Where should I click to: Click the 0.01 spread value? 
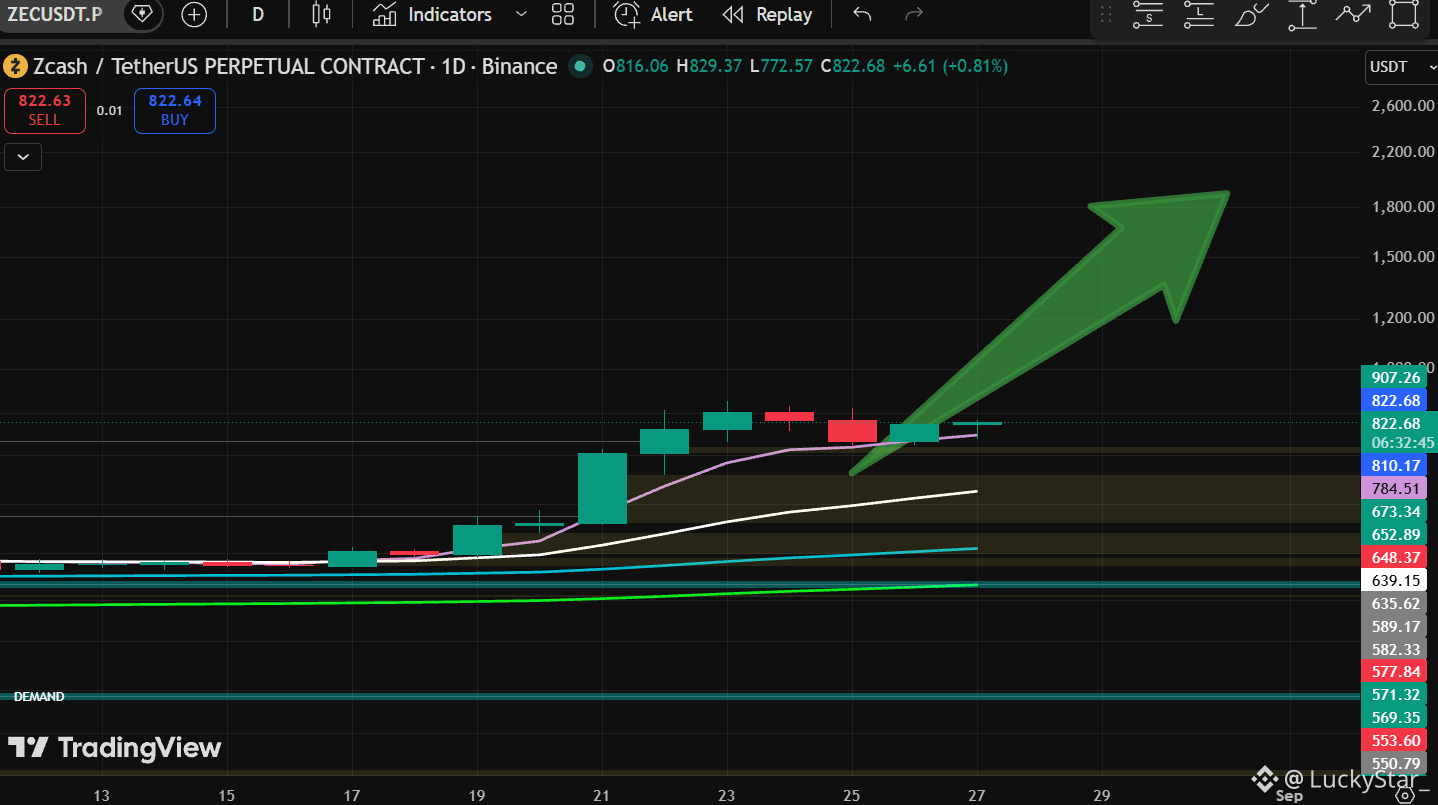click(110, 110)
